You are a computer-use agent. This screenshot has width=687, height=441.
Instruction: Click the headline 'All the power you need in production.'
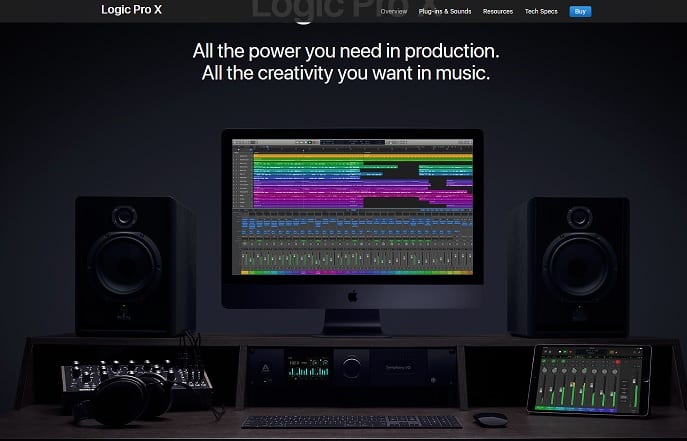[346, 51]
